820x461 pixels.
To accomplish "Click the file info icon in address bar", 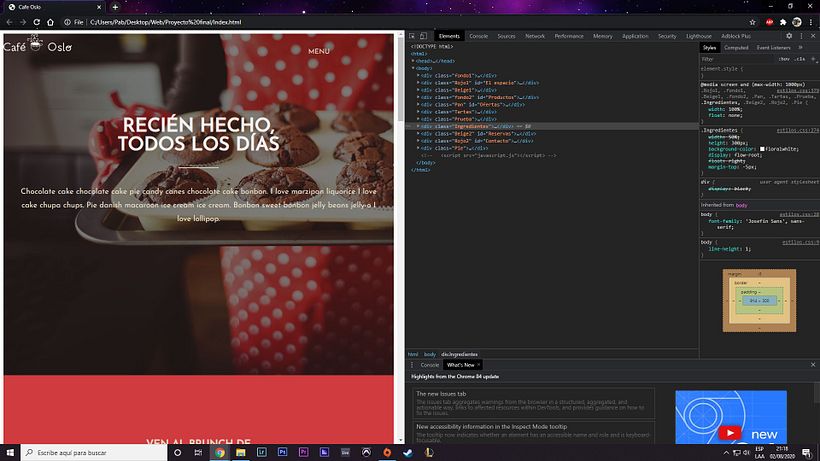I will (x=67, y=22).
